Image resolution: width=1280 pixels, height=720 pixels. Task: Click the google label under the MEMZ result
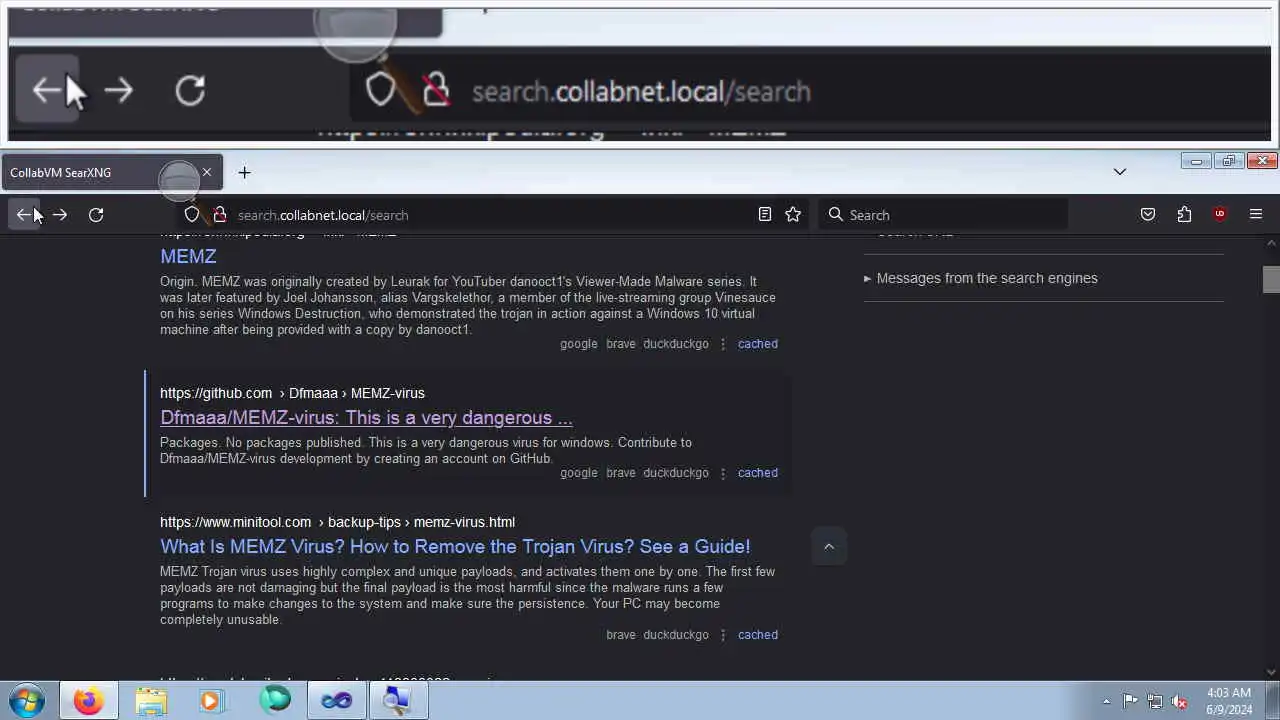(578, 344)
